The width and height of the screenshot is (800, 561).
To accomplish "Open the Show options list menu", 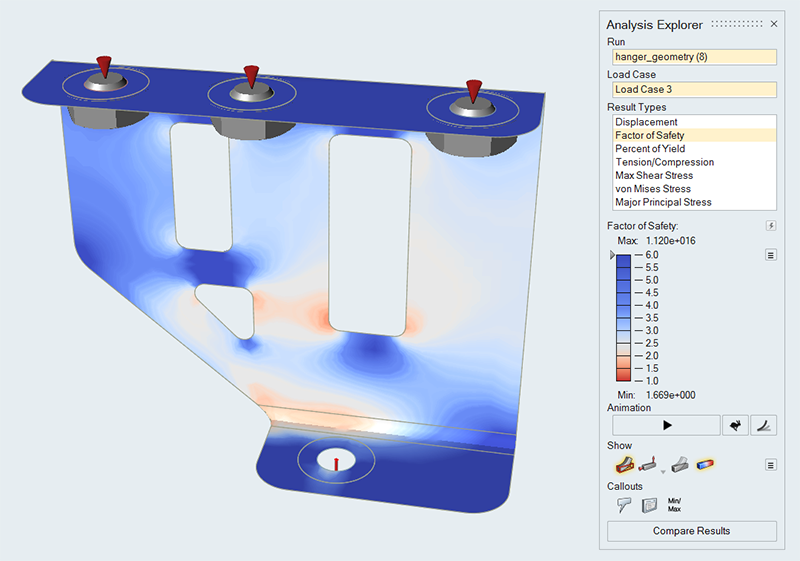I will [771, 464].
